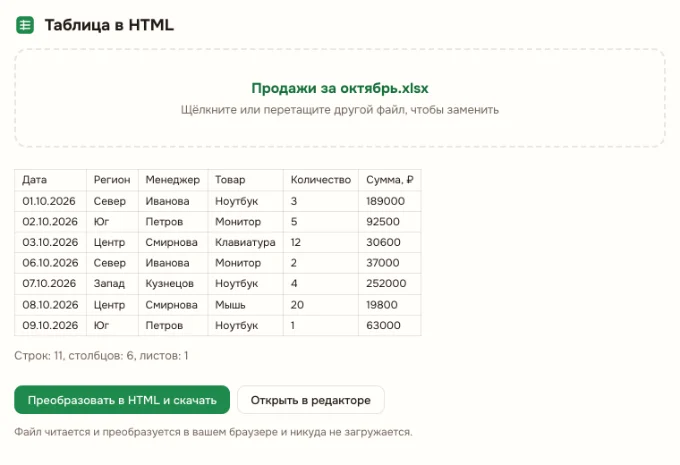
Task: Click the Кузнецов manager cell
Action: tap(173, 283)
